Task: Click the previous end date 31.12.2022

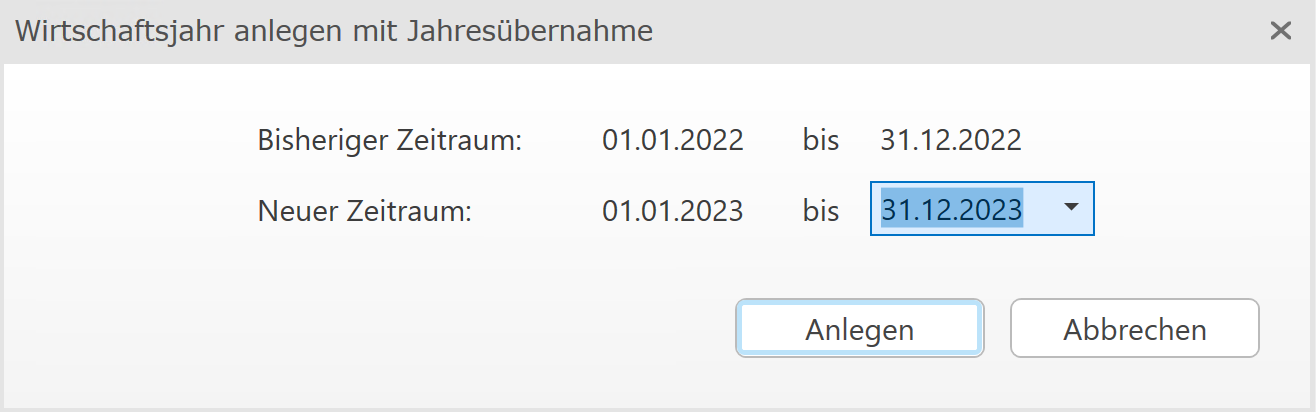Action: point(950,140)
